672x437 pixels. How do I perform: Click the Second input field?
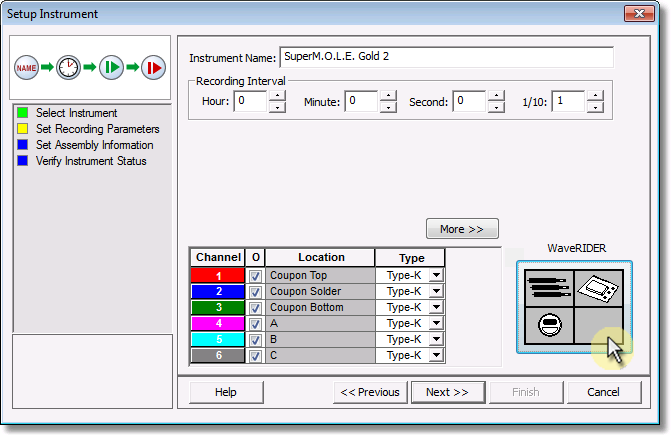(x=470, y=101)
